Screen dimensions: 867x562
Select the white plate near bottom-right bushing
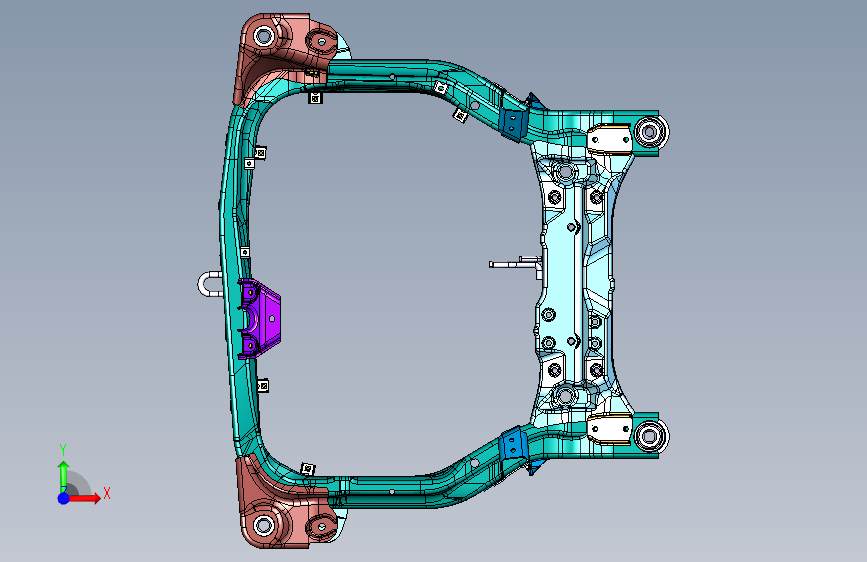[x=609, y=429]
